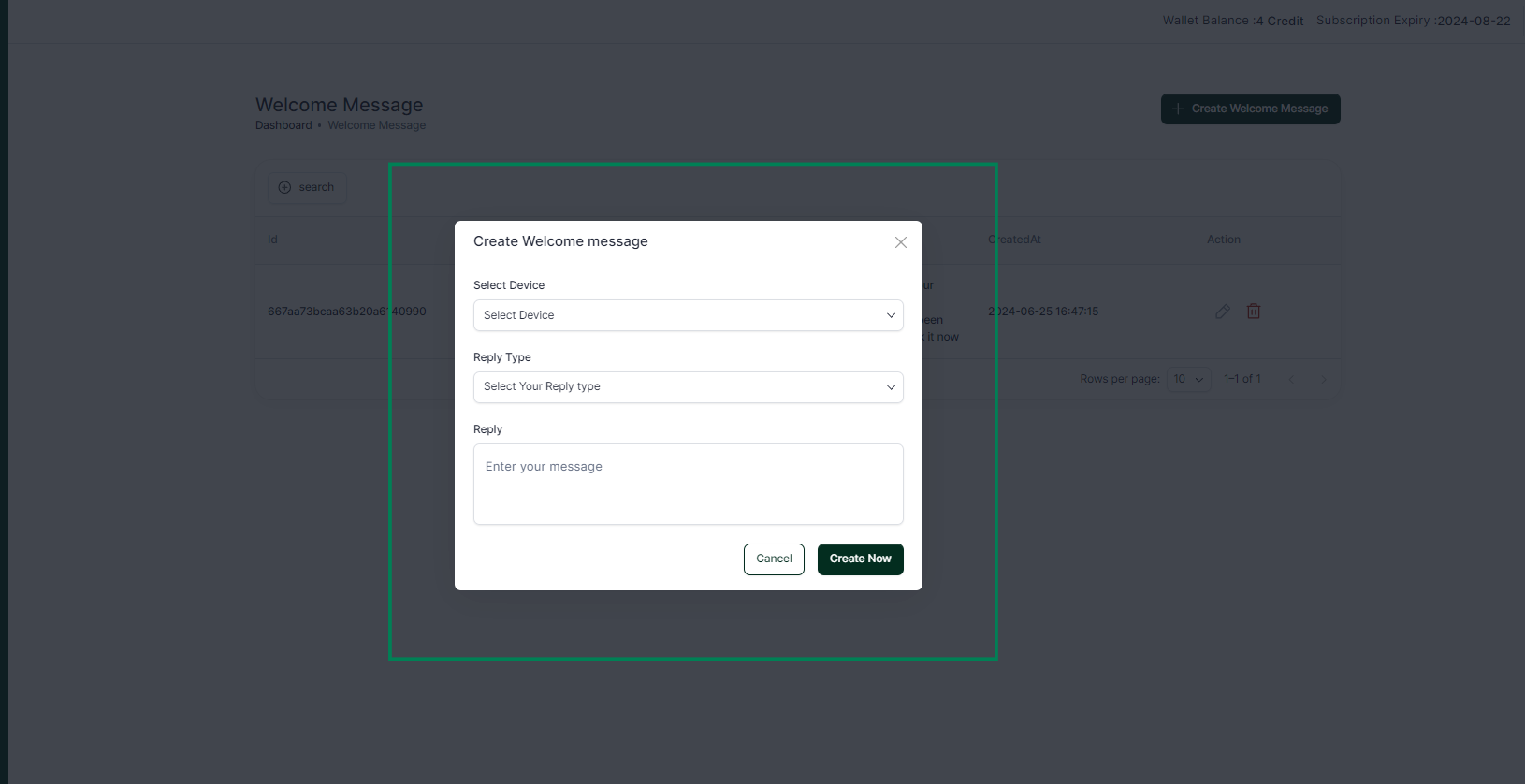Click the Cancel button
This screenshot has width=1525, height=784.
[774, 559]
